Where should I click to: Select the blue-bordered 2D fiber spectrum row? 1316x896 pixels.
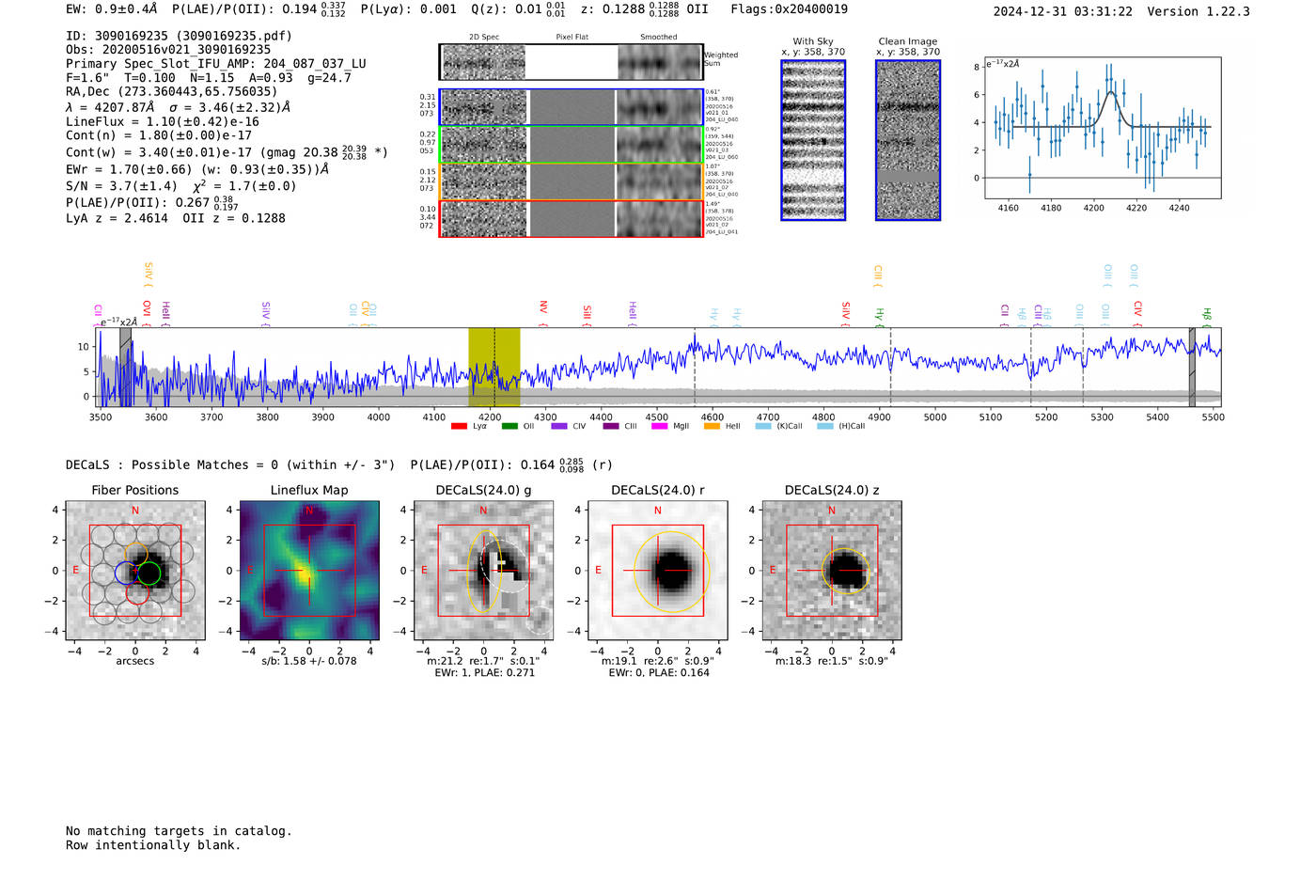click(x=572, y=107)
